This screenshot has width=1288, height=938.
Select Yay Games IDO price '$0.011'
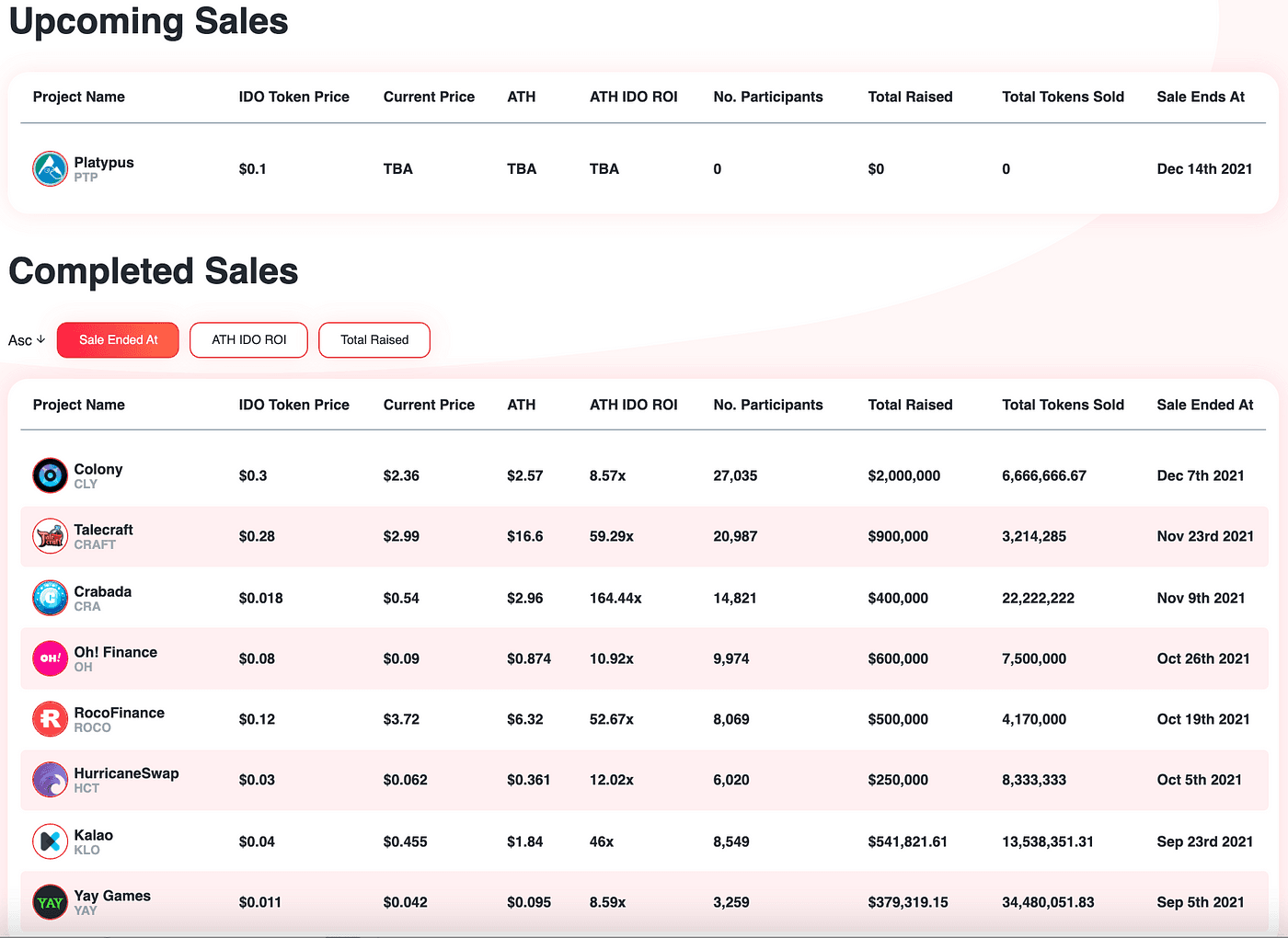(x=260, y=902)
